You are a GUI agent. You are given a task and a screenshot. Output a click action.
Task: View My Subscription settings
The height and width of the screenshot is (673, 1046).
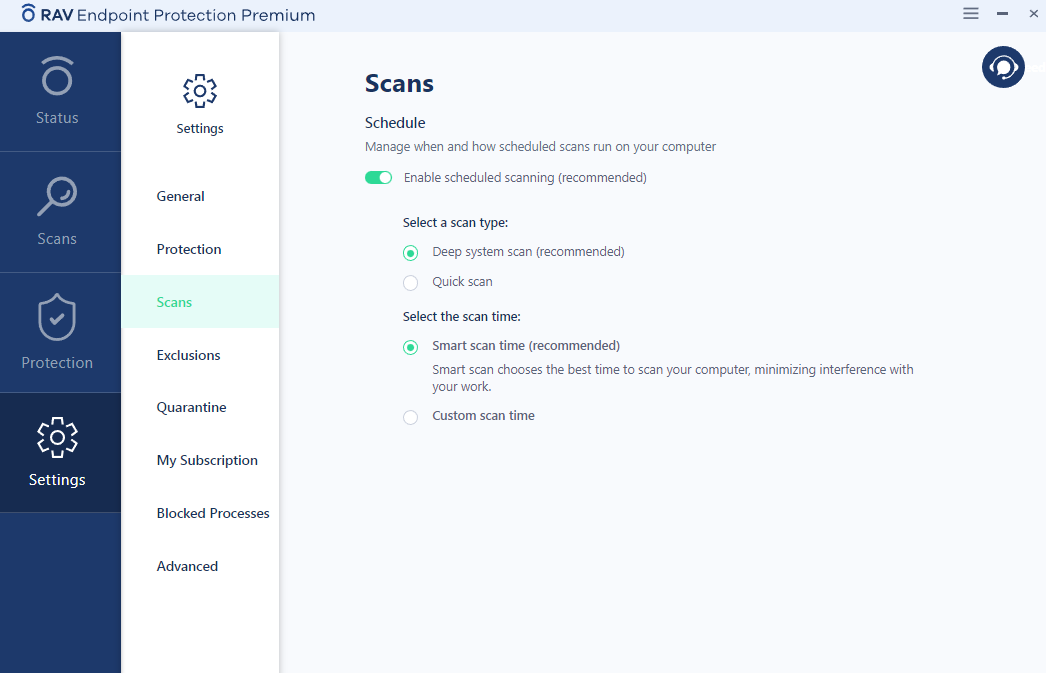(x=207, y=461)
